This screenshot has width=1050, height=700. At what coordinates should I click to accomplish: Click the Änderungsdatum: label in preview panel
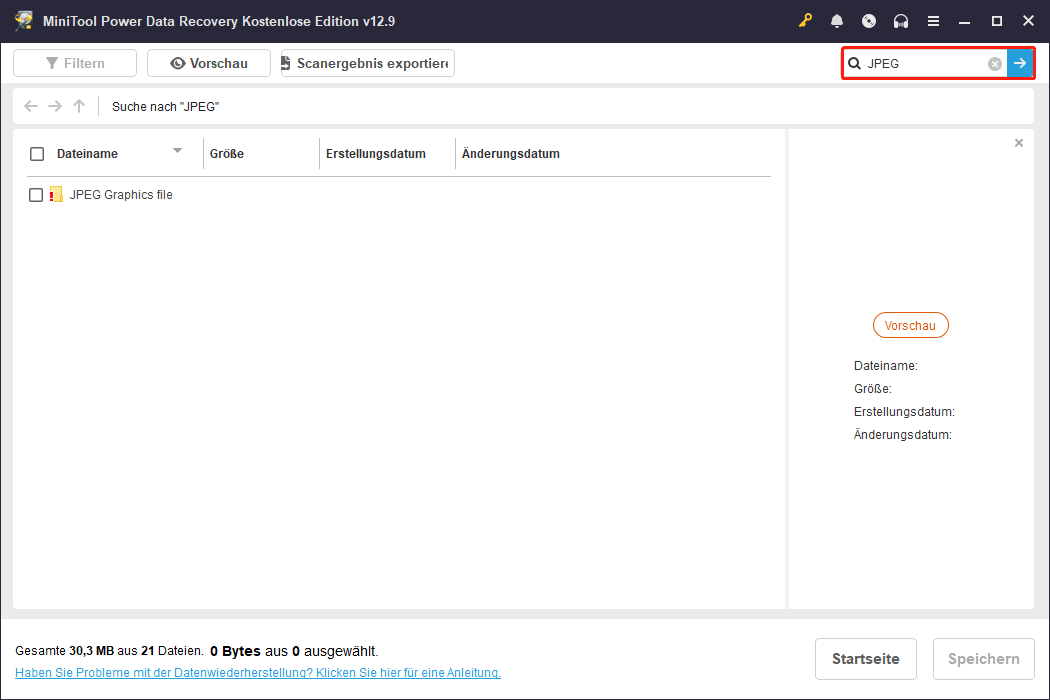point(903,434)
